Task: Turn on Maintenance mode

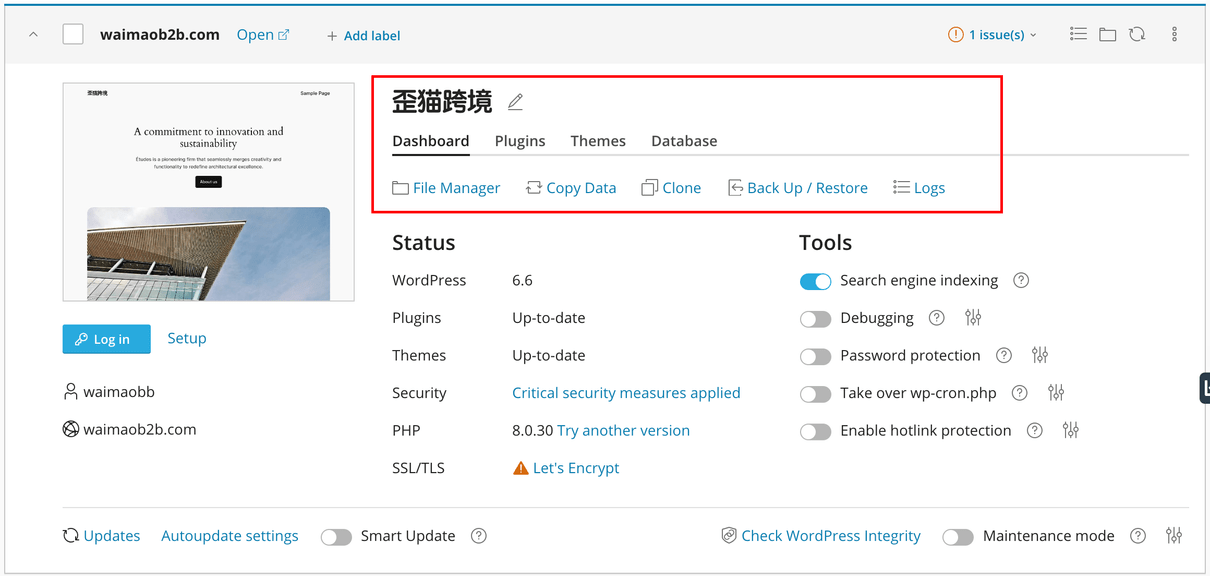Action: click(957, 536)
